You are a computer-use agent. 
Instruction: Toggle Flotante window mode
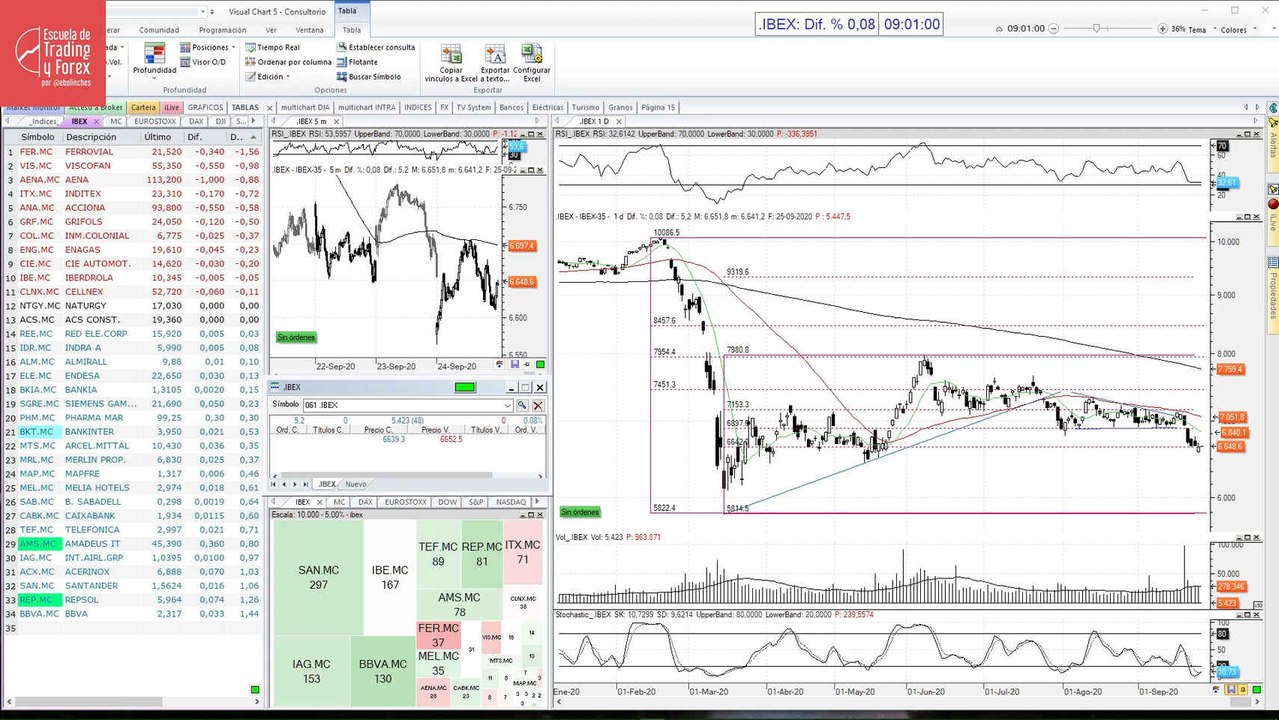pyautogui.click(x=356, y=62)
